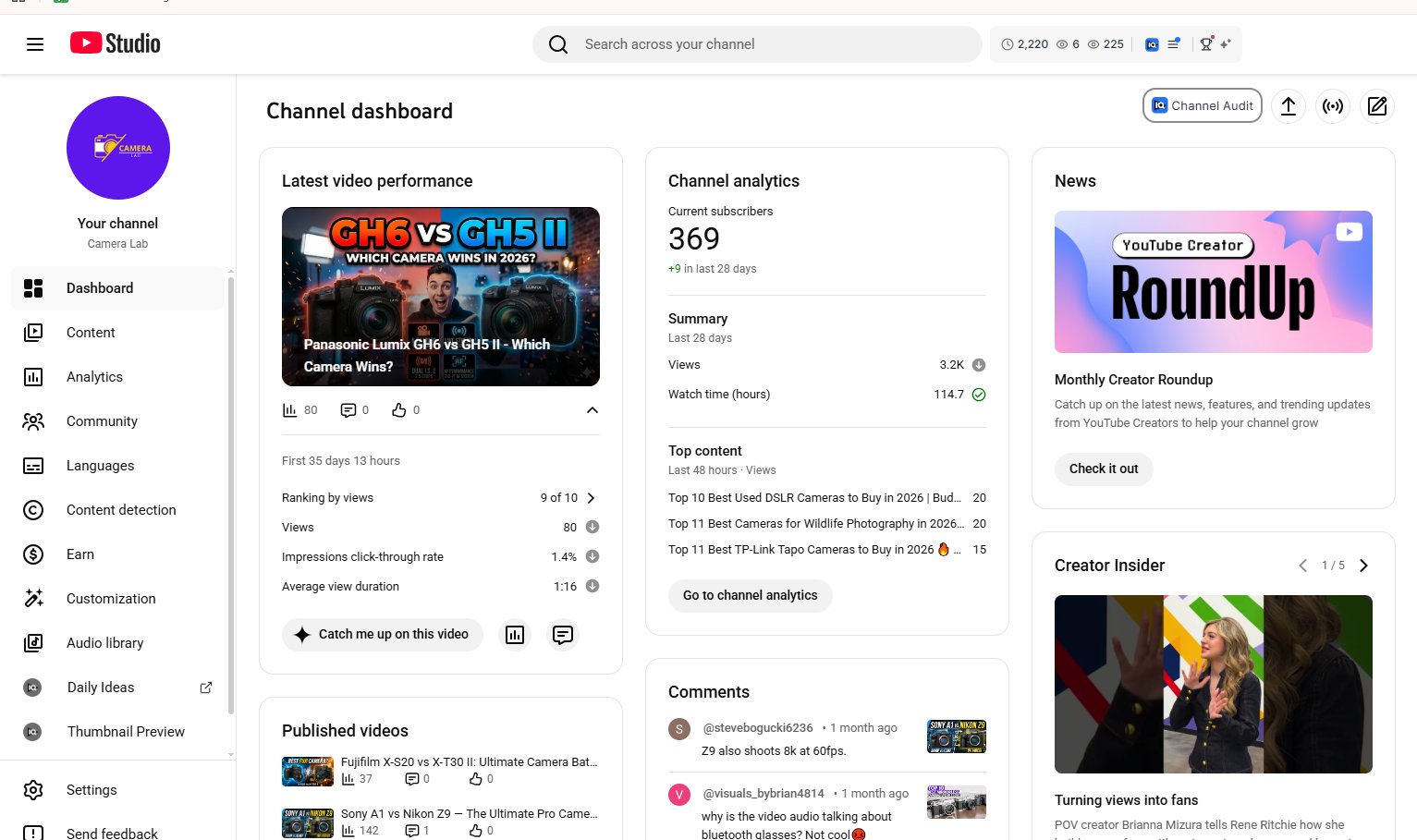
Task: Click the trophy icon in the top bar
Action: coord(1206,43)
